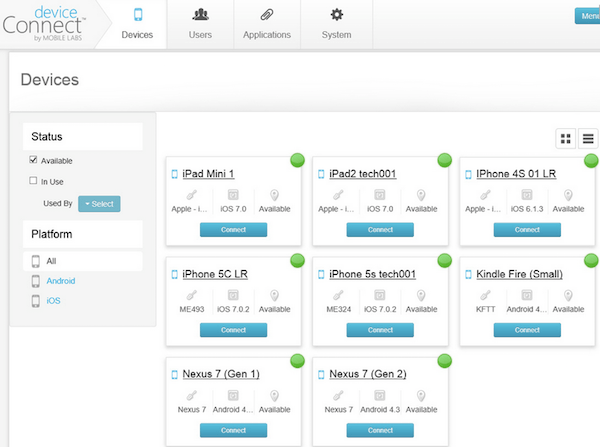Click the model icon above ME324
Screen dimensions: 600x447
(338, 295)
